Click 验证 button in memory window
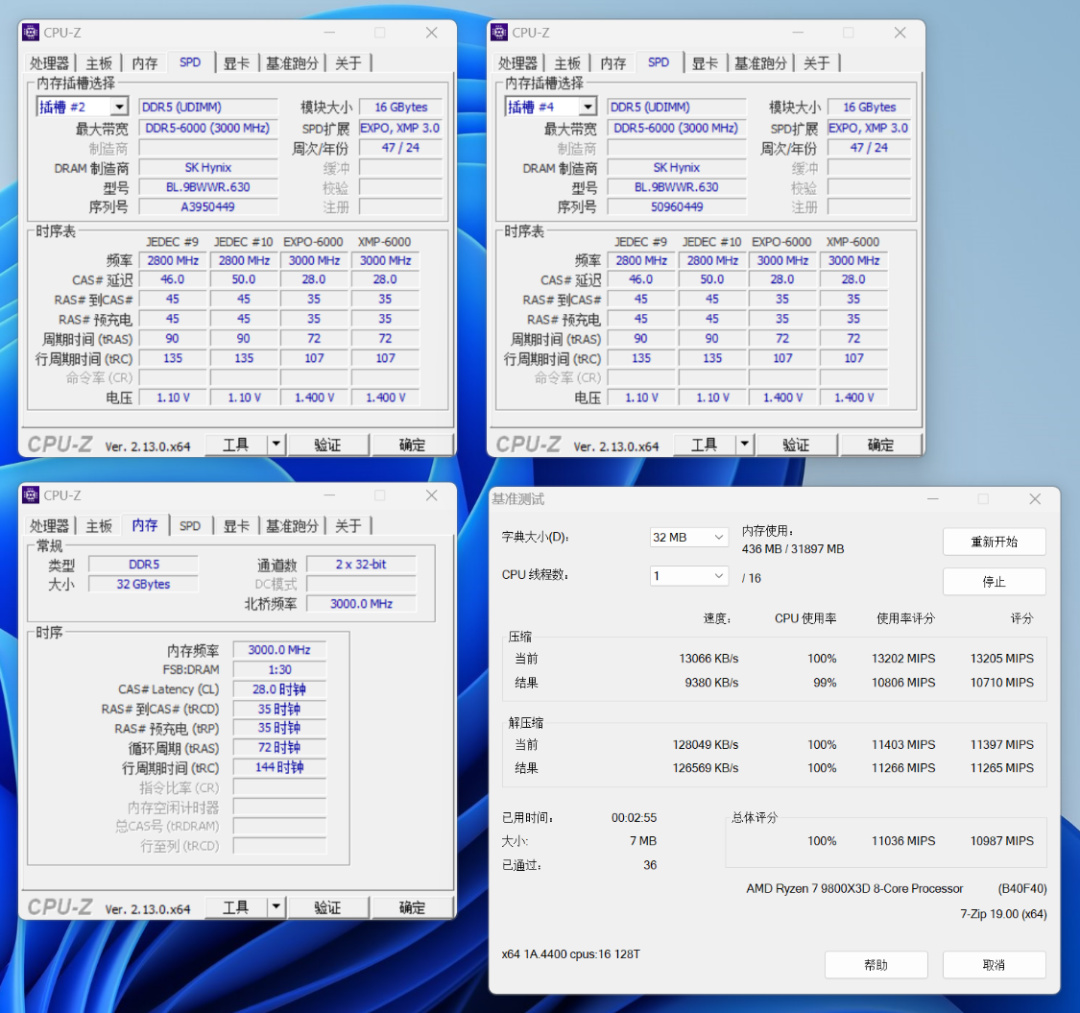Screen dimensions: 1080x1013 328,907
